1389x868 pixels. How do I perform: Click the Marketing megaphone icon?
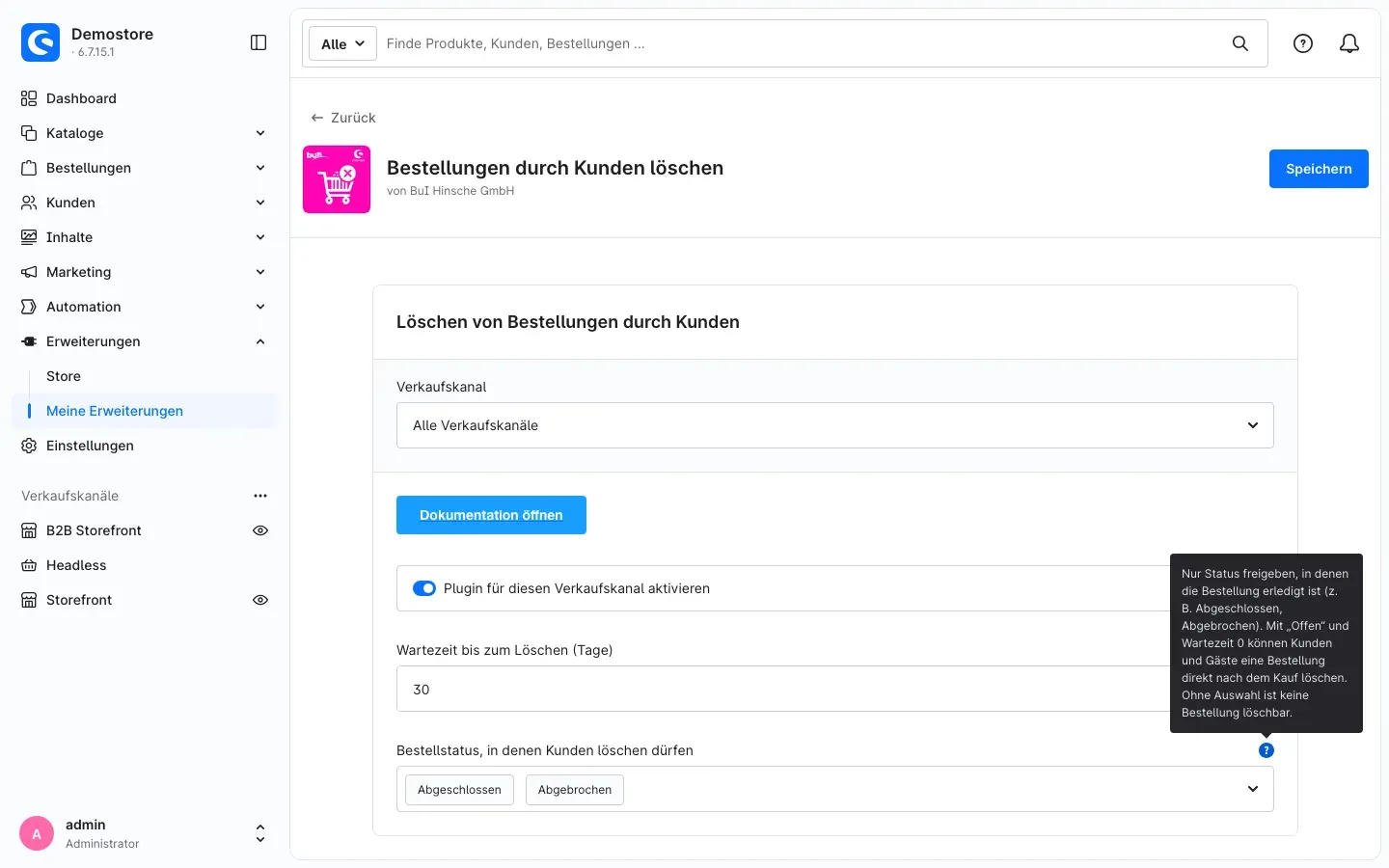tap(29, 272)
